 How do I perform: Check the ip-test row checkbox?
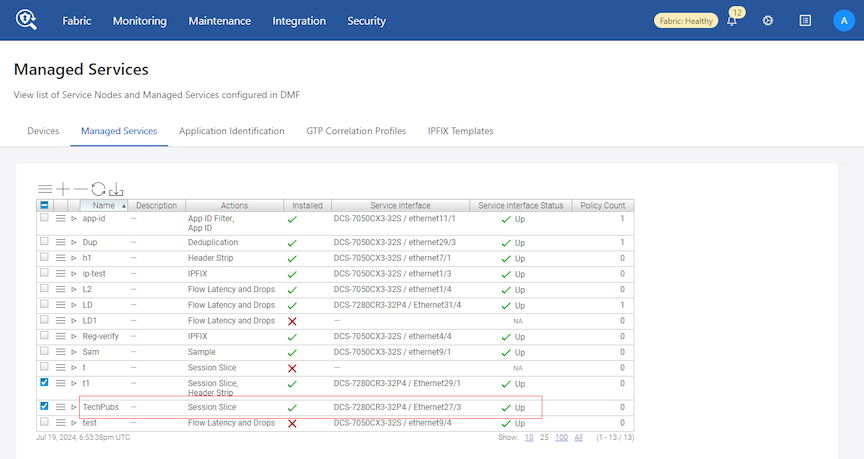(44, 273)
